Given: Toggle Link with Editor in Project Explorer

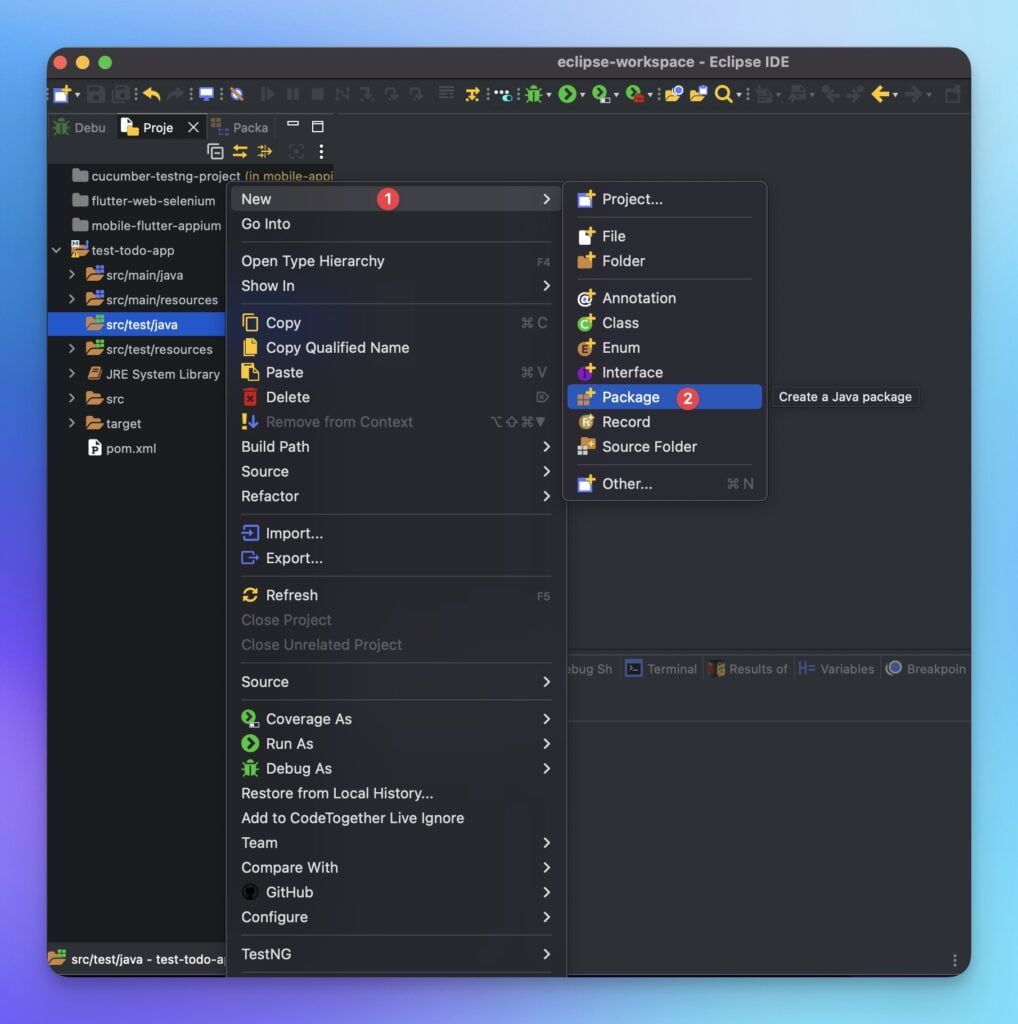Looking at the screenshot, I should click(x=240, y=152).
